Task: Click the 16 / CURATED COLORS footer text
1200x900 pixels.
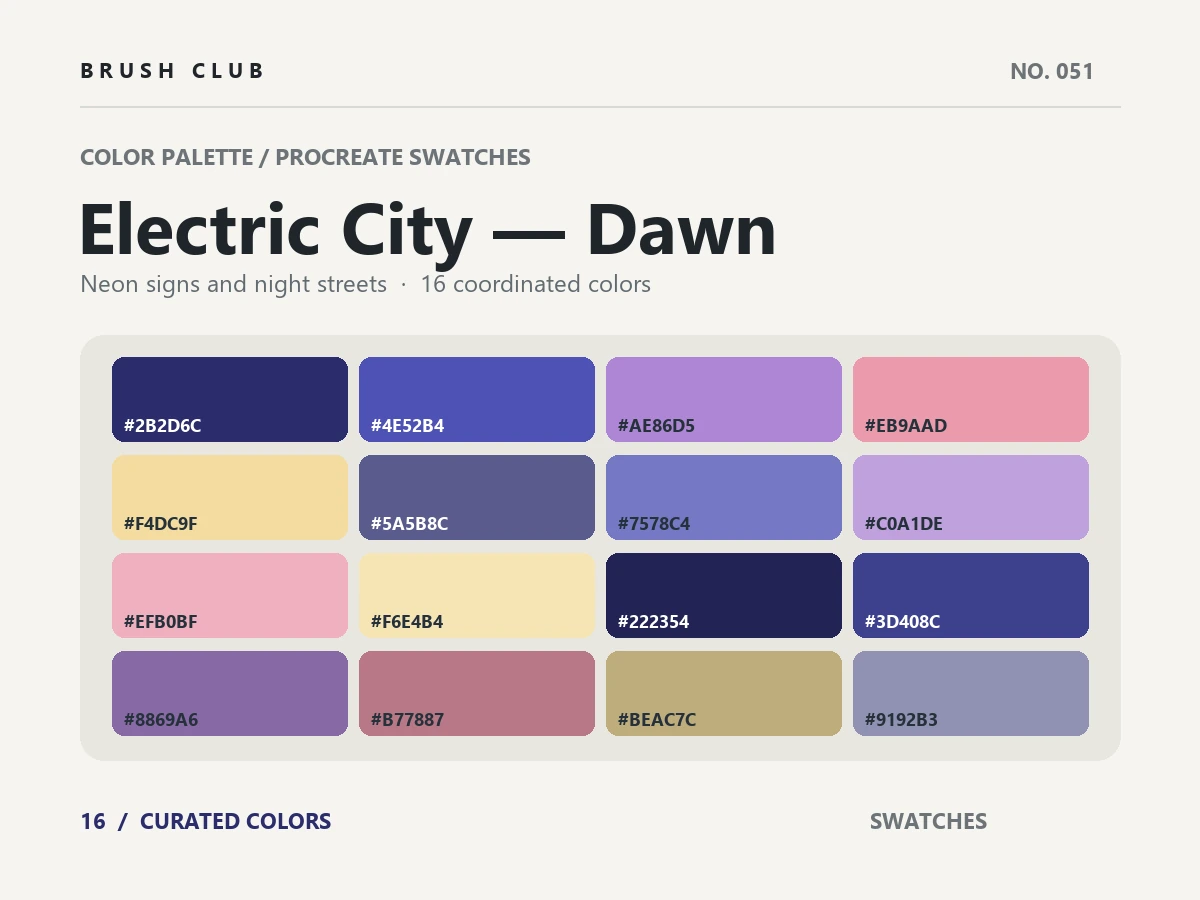Action: point(206,821)
